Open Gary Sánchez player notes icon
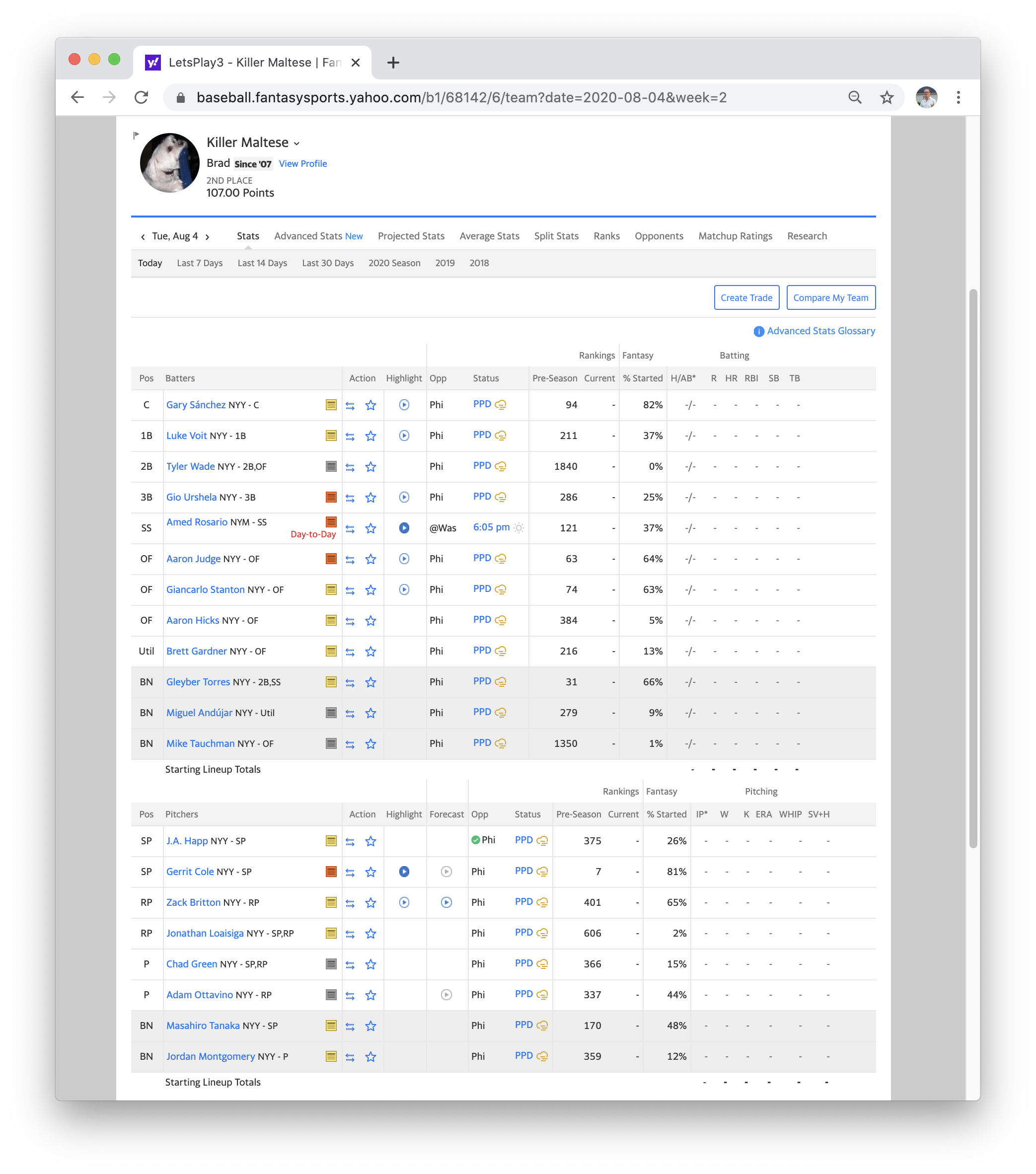Image resolution: width=1036 pixels, height=1174 pixels. click(331, 405)
